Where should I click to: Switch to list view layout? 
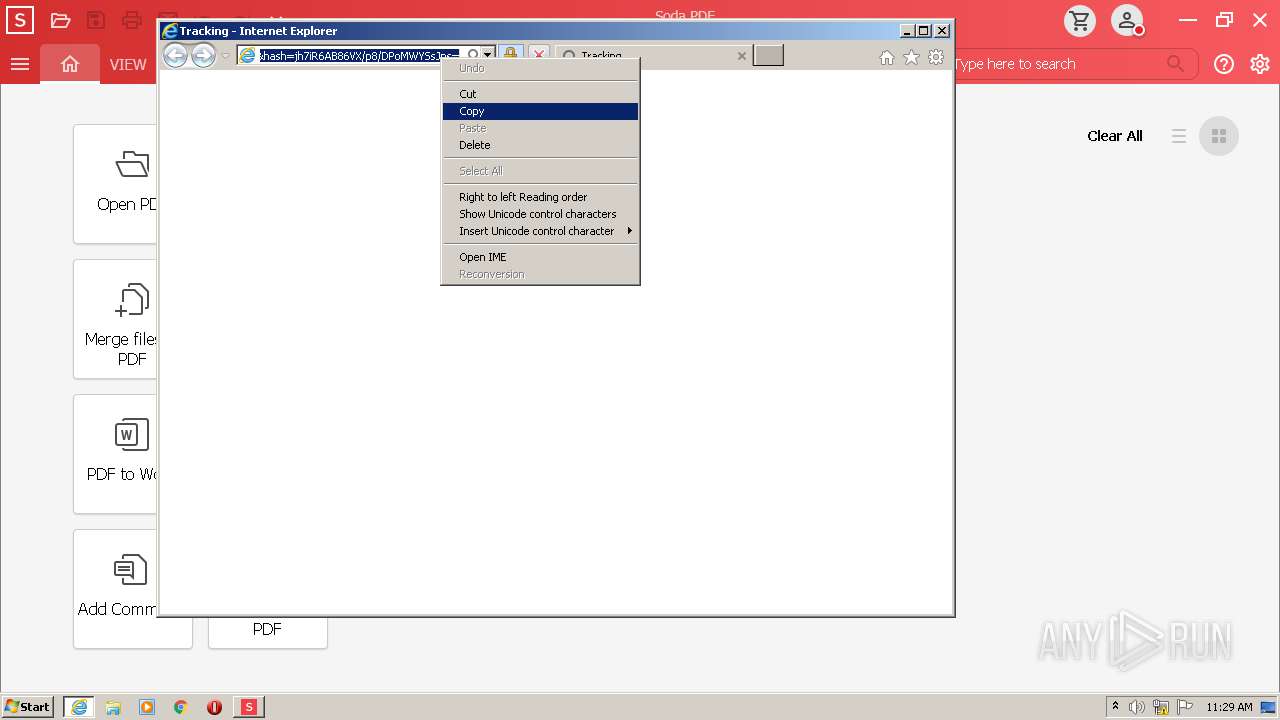tap(1179, 136)
